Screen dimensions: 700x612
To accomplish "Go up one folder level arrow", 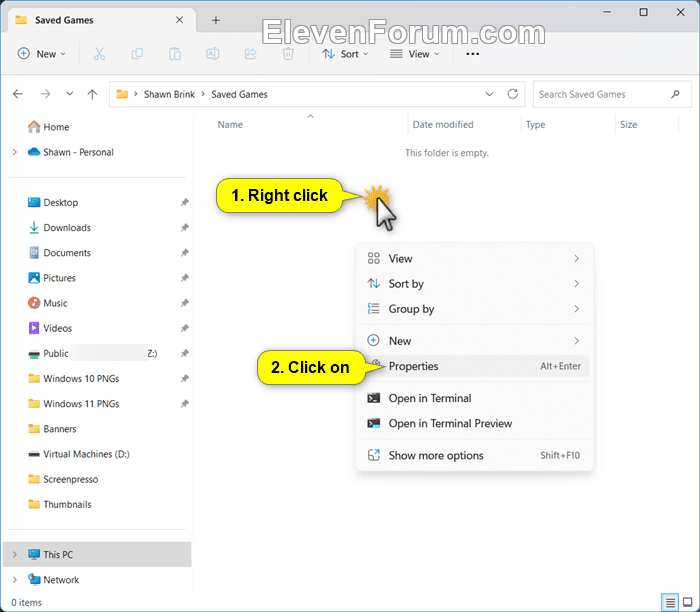I will coord(92,94).
